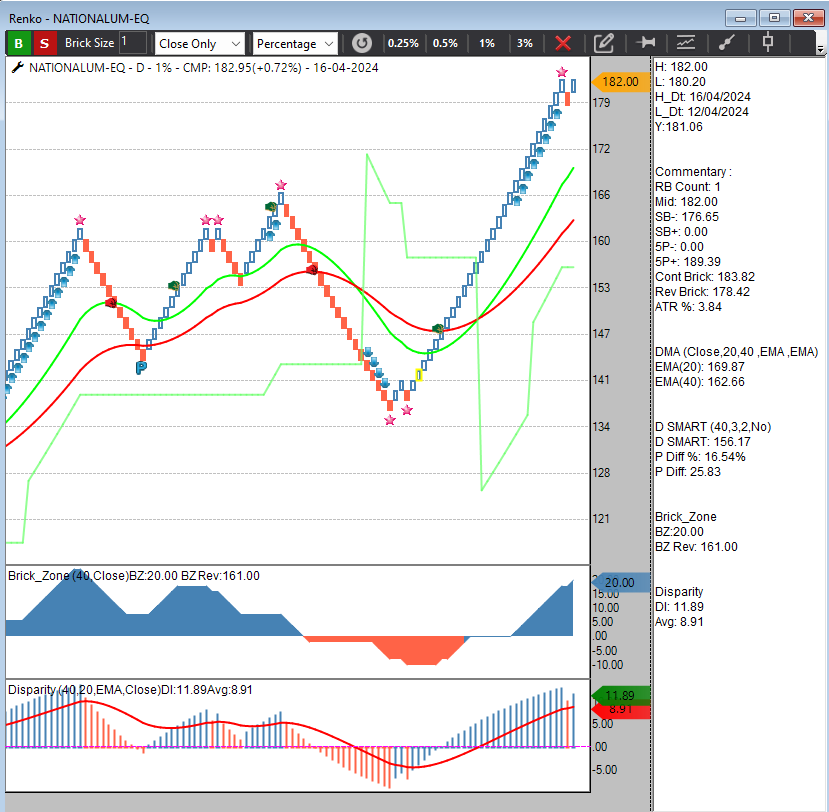The height and width of the screenshot is (812, 829).
Task: Expand toolbar overflow arrow
Action: coord(820,49)
